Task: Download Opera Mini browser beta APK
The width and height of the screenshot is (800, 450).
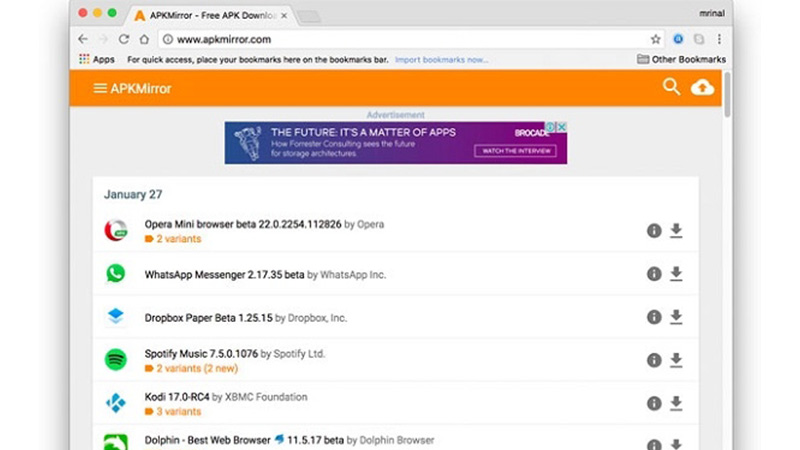Action: coord(676,231)
